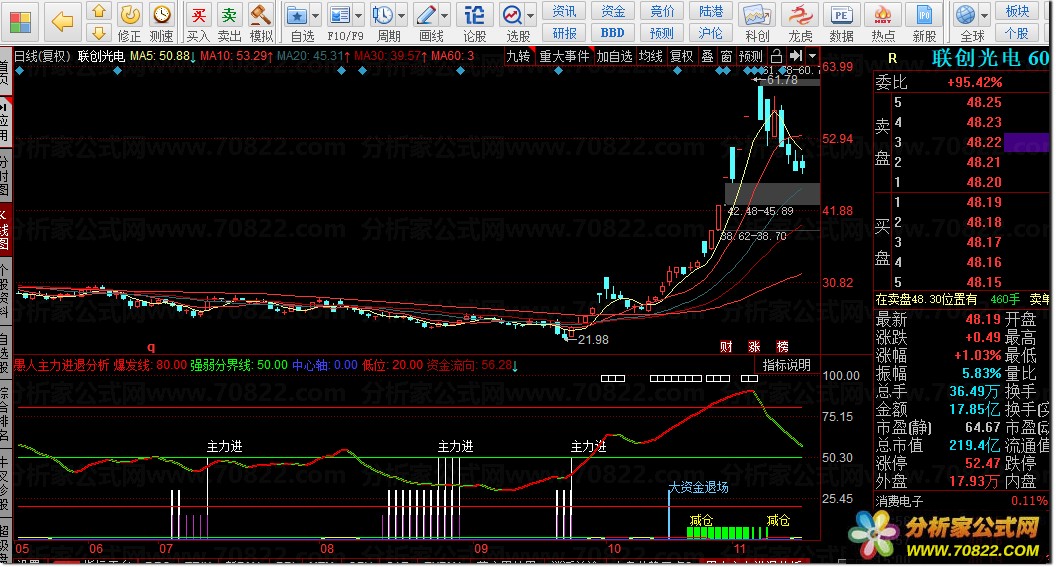
Task: Go back with the yellow left arrow
Action: point(62,22)
